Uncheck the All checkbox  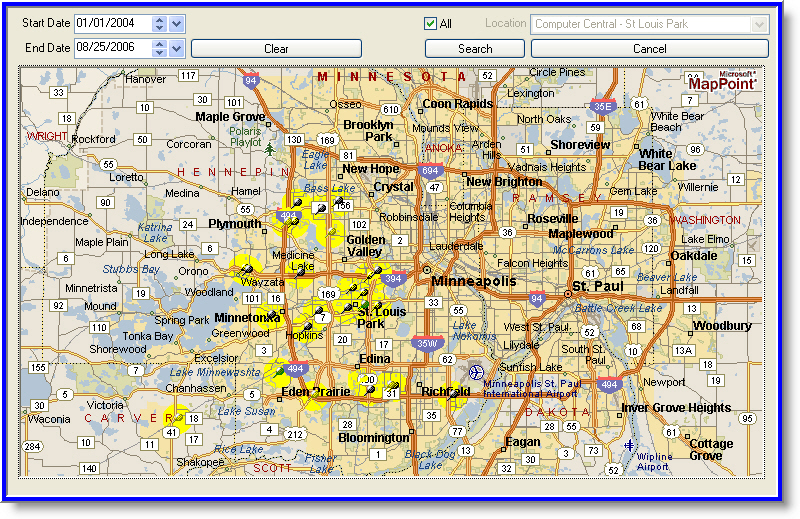click(x=430, y=23)
